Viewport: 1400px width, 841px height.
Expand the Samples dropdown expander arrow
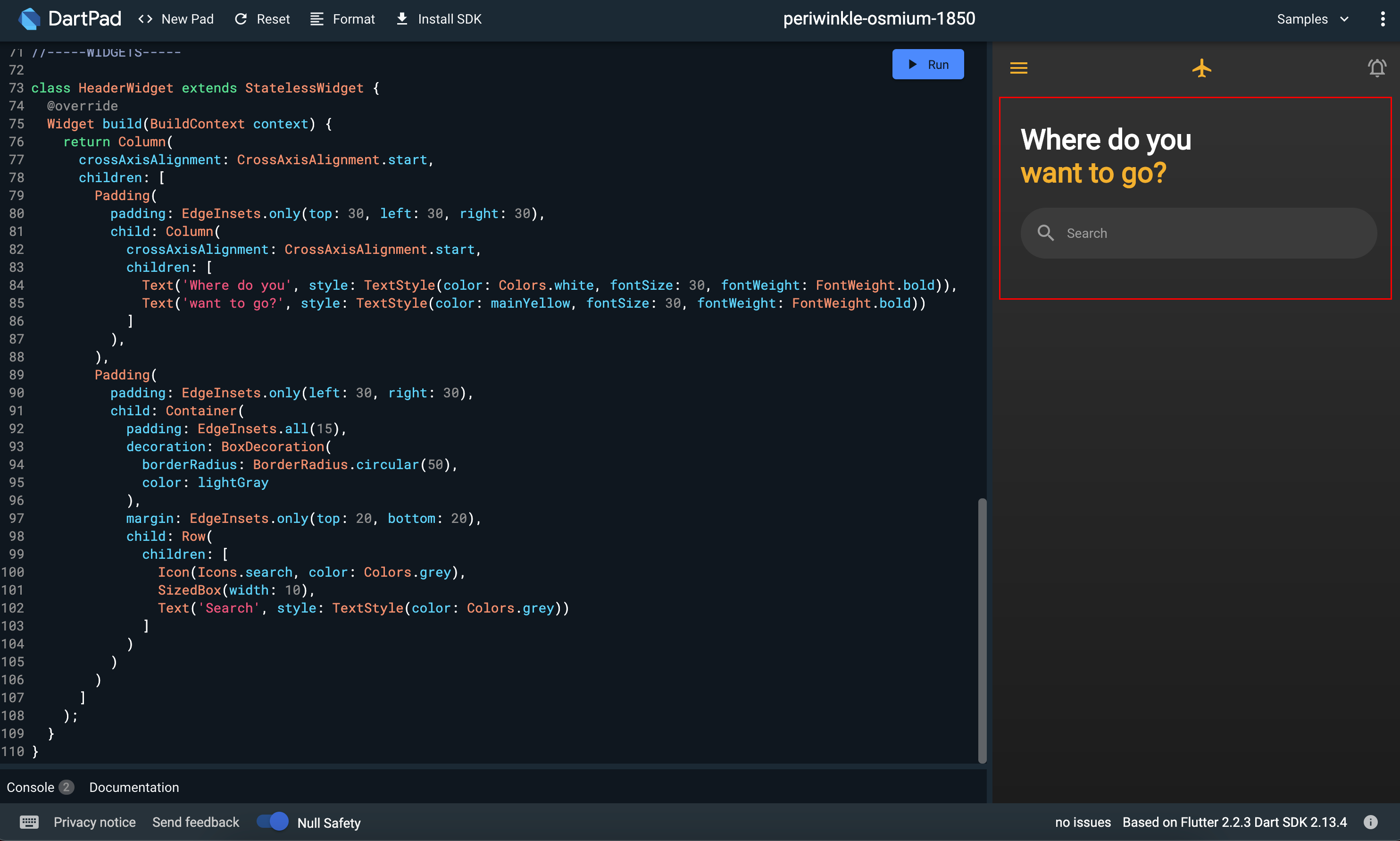pyautogui.click(x=1343, y=19)
